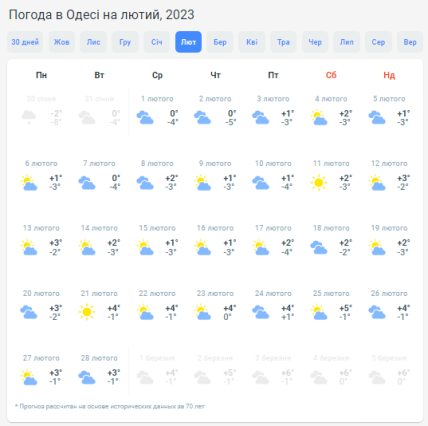This screenshot has width=428, height=426.
Task: Click partly sunny icon for 6 лютого
Action: 29,182
